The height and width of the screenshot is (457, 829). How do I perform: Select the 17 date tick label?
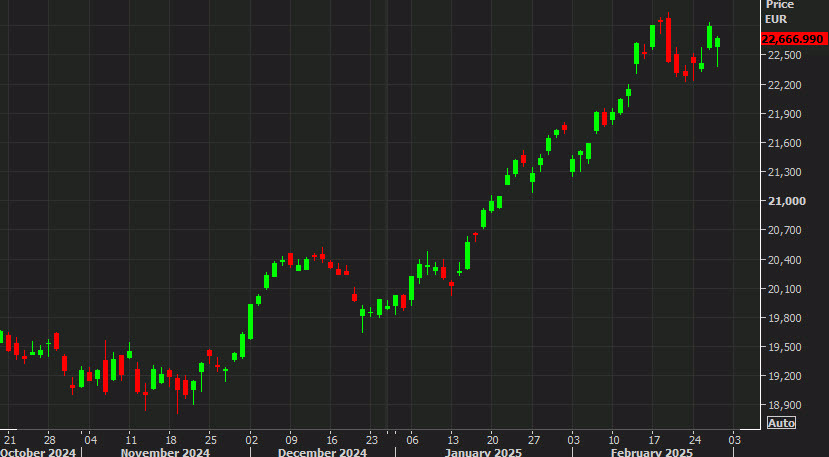pyautogui.click(x=654, y=440)
